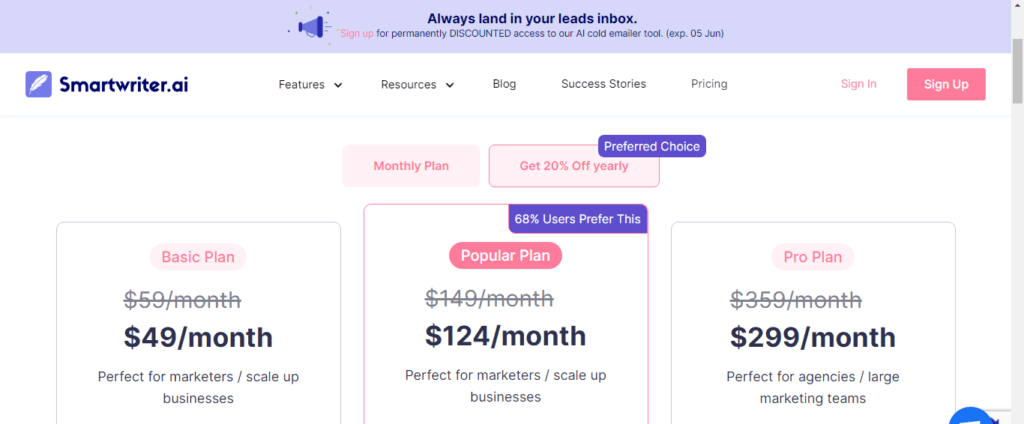Click the megaphone icon in banner
This screenshot has width=1024, height=424.
tap(312, 27)
